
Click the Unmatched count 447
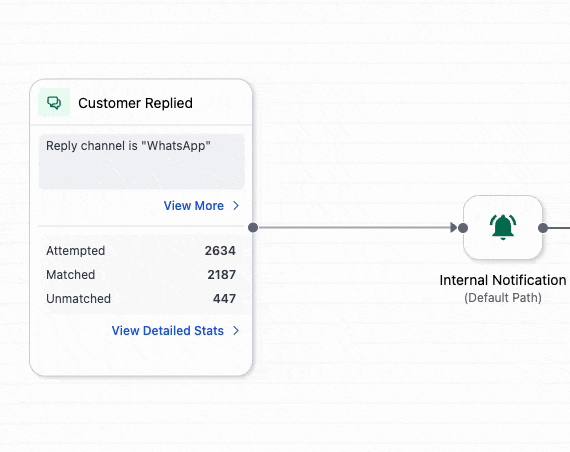224,299
